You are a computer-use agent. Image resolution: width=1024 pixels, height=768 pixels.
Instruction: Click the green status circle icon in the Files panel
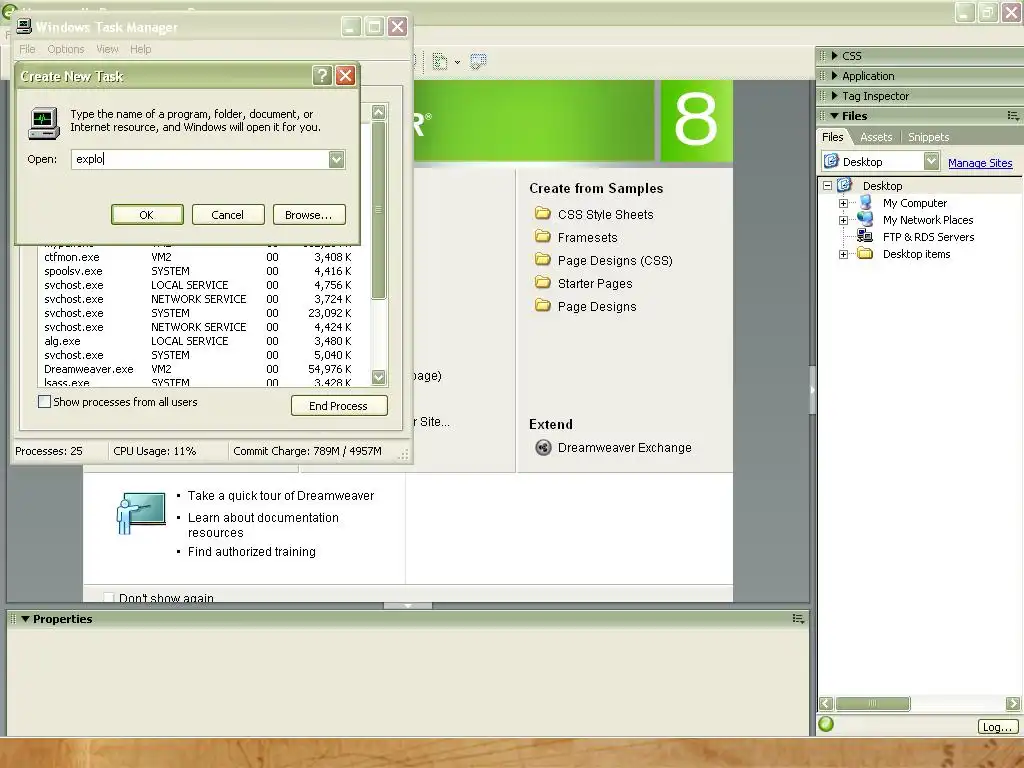[x=826, y=724]
